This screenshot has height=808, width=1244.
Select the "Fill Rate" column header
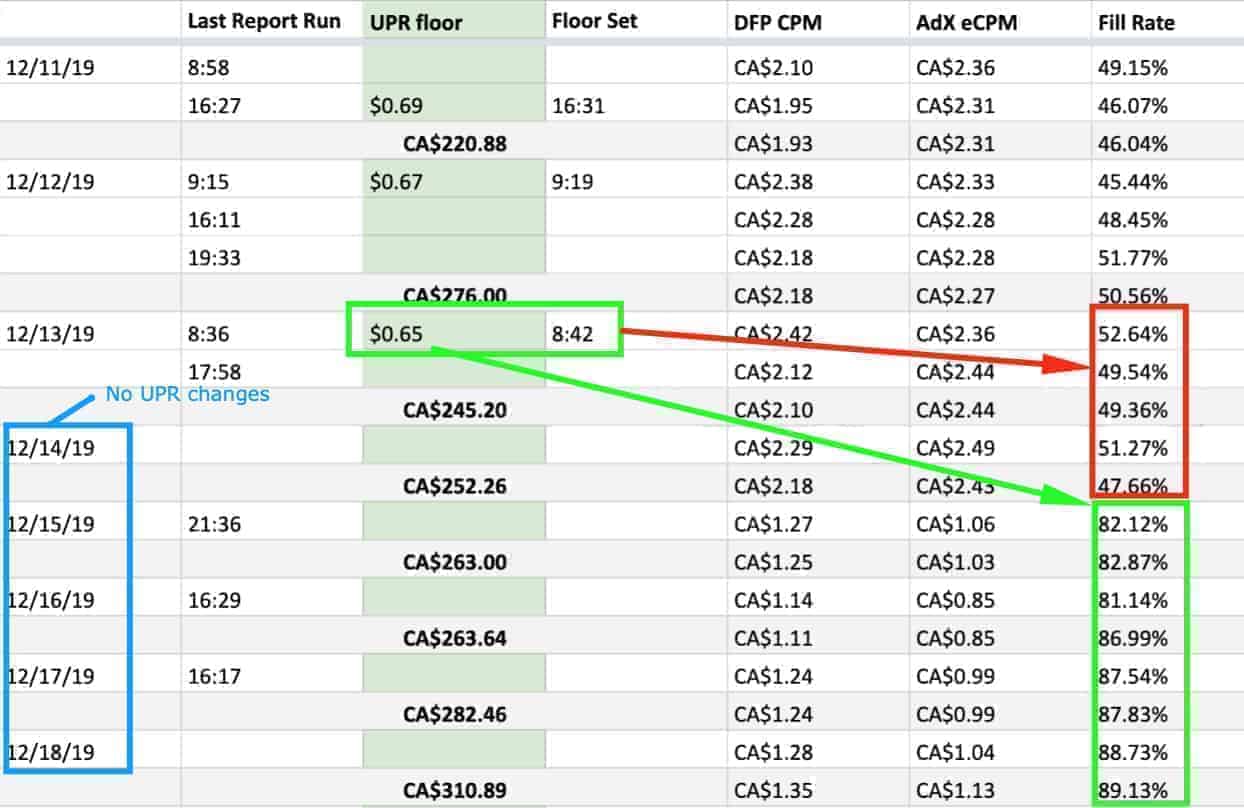click(x=1135, y=21)
